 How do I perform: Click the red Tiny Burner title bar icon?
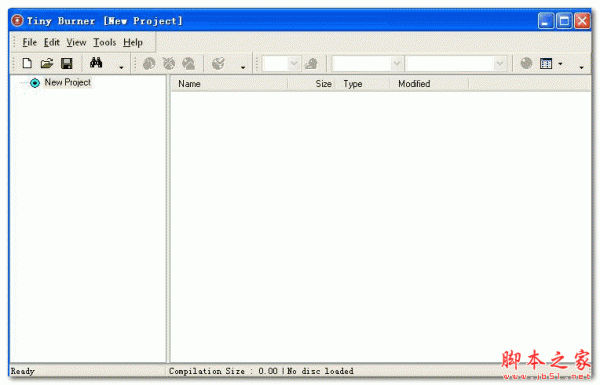point(17,20)
